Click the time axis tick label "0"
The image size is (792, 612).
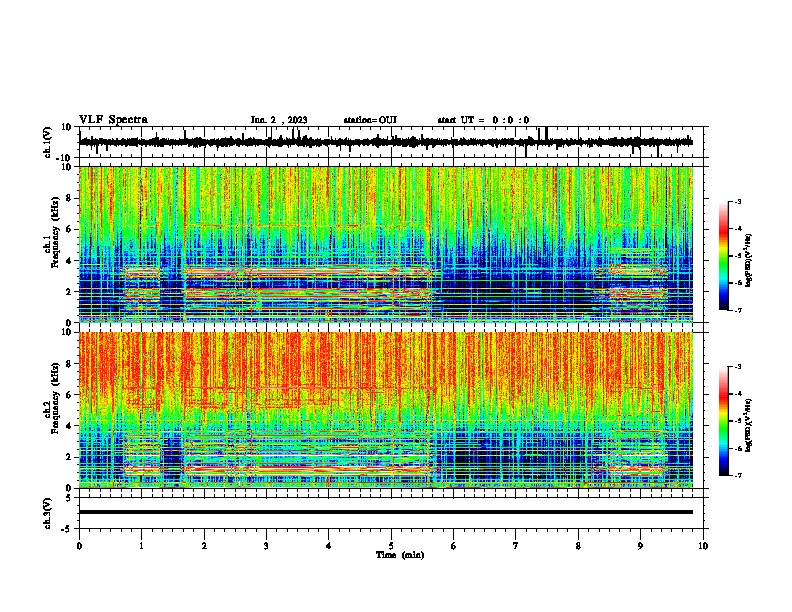click(79, 546)
